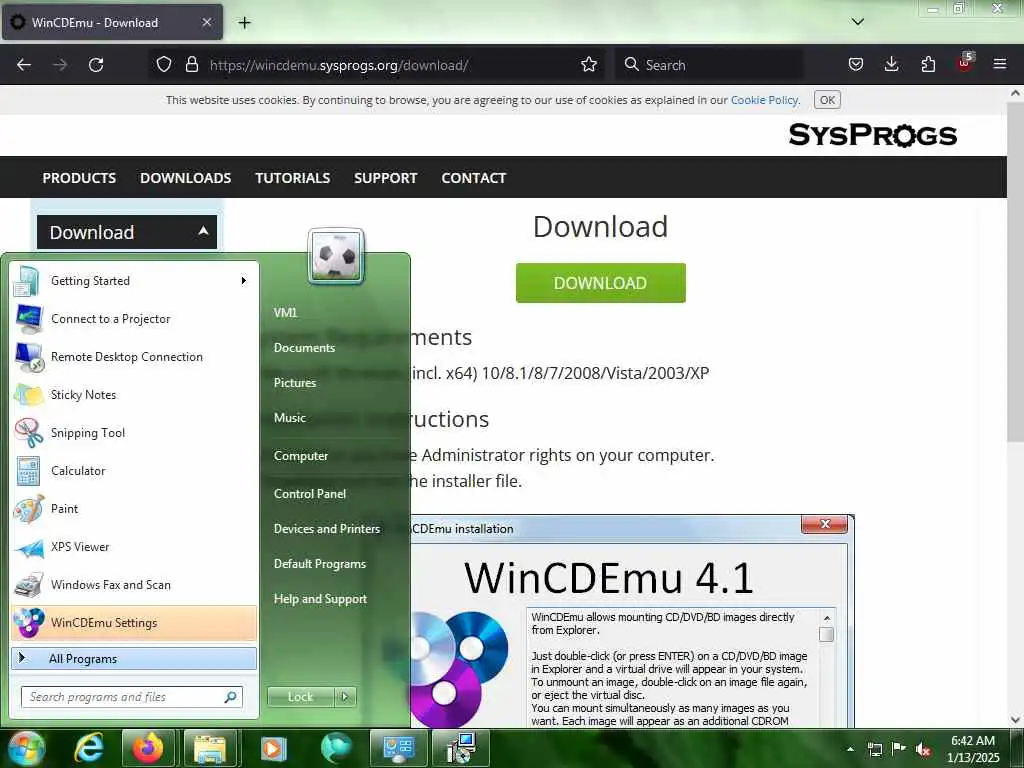Open PRODUCTS navigation menu

[79, 178]
